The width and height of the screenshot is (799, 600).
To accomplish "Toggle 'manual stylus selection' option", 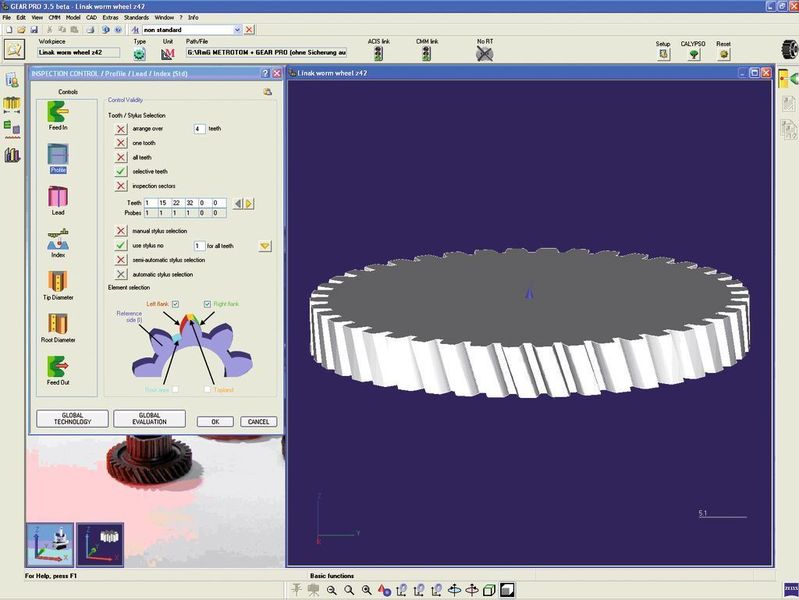I will [x=121, y=231].
